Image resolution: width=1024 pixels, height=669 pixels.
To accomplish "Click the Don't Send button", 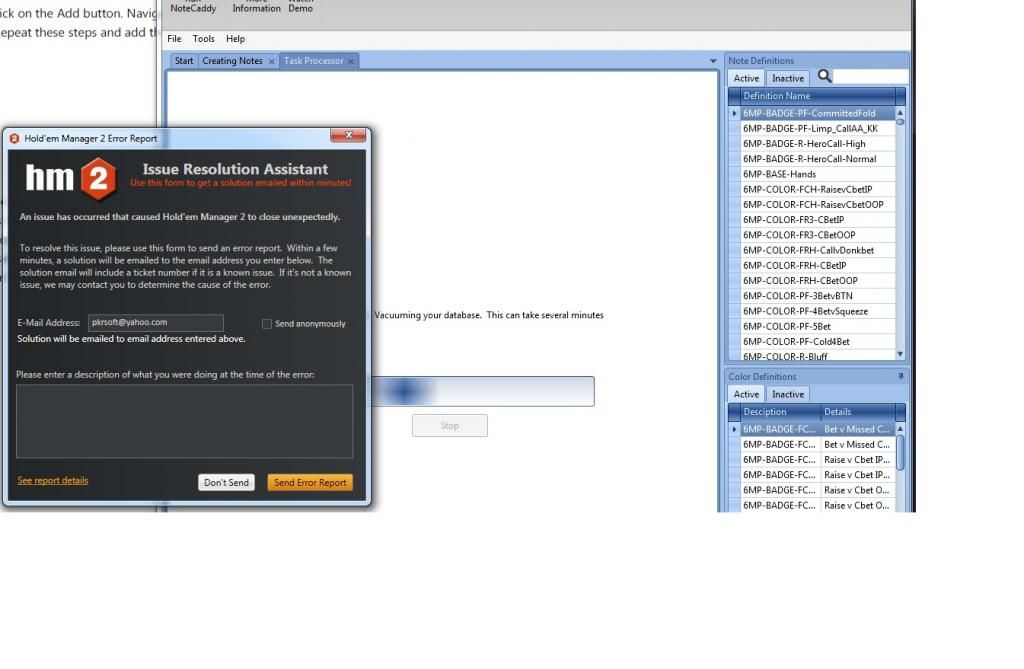I will [226, 483].
